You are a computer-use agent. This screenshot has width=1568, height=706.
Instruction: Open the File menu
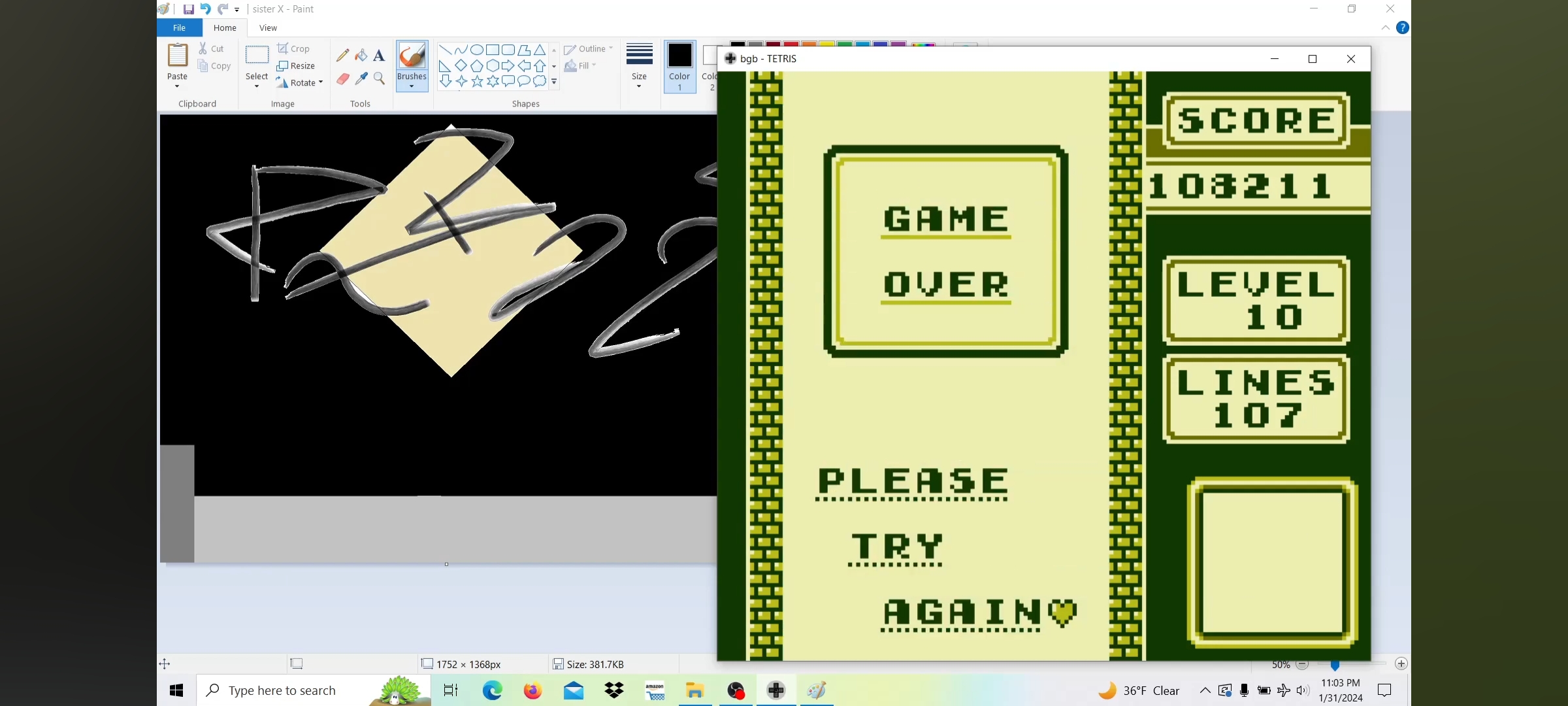(179, 27)
